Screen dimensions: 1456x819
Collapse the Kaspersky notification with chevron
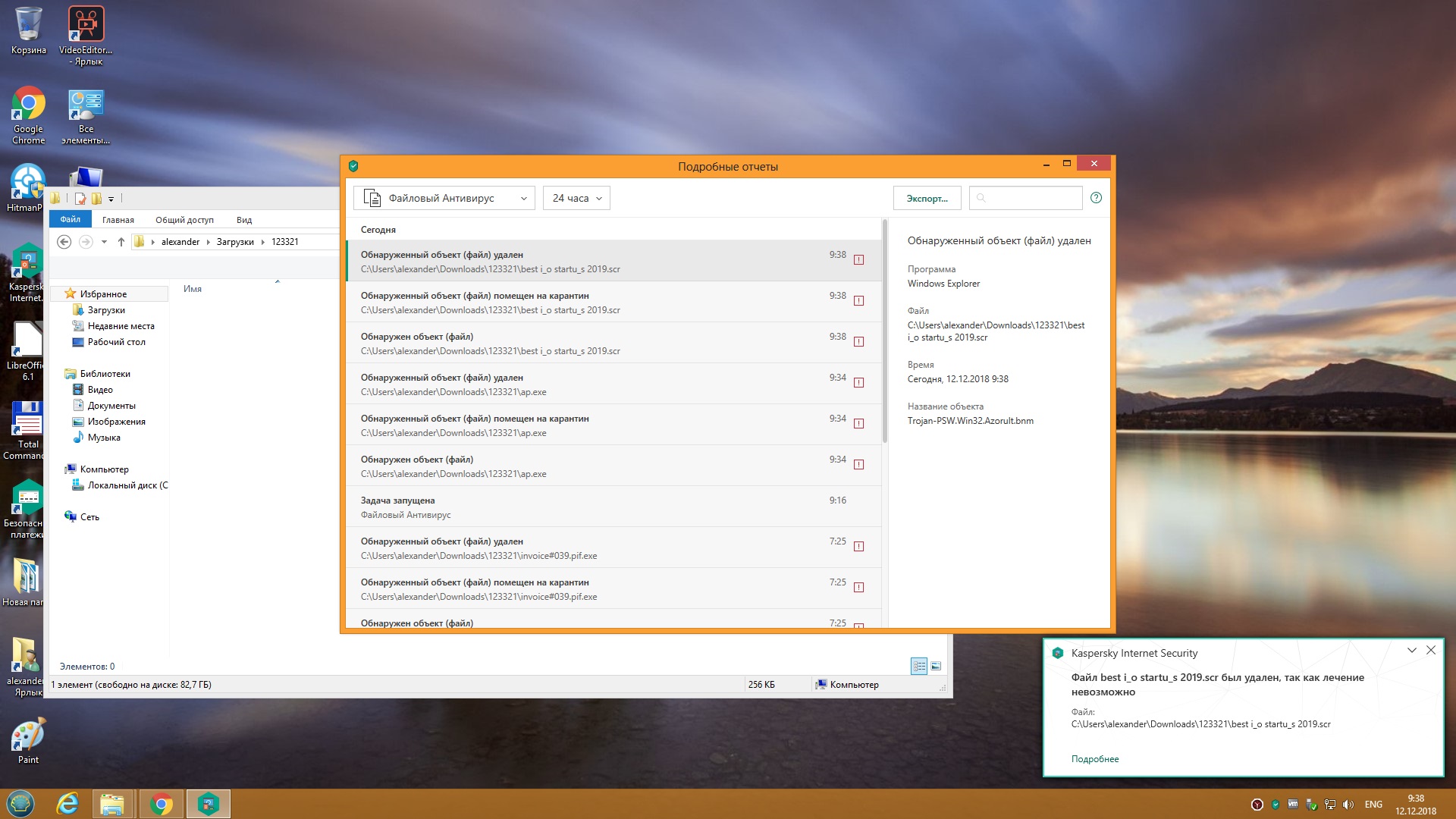click(x=1411, y=651)
